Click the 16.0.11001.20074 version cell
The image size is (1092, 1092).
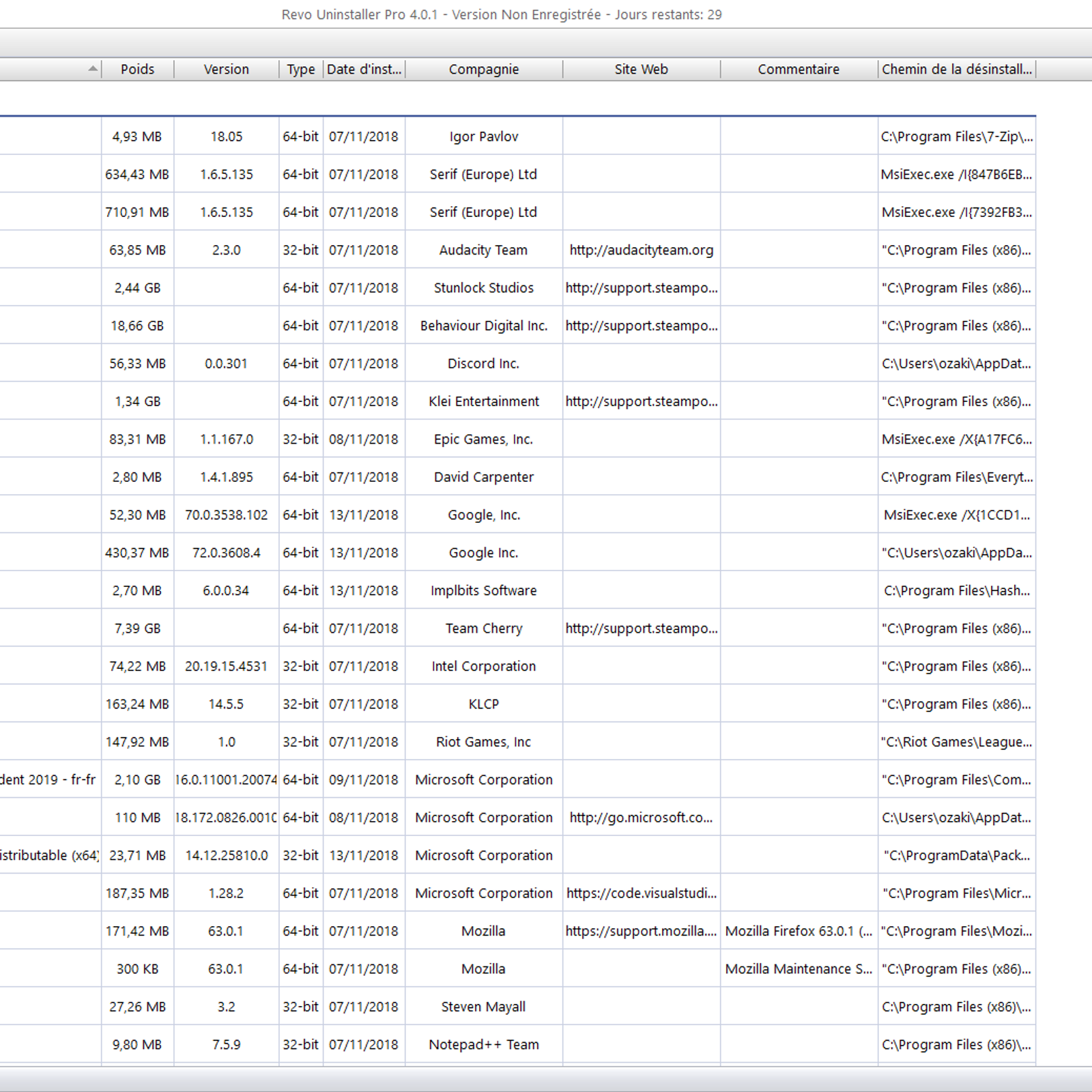pos(227,779)
